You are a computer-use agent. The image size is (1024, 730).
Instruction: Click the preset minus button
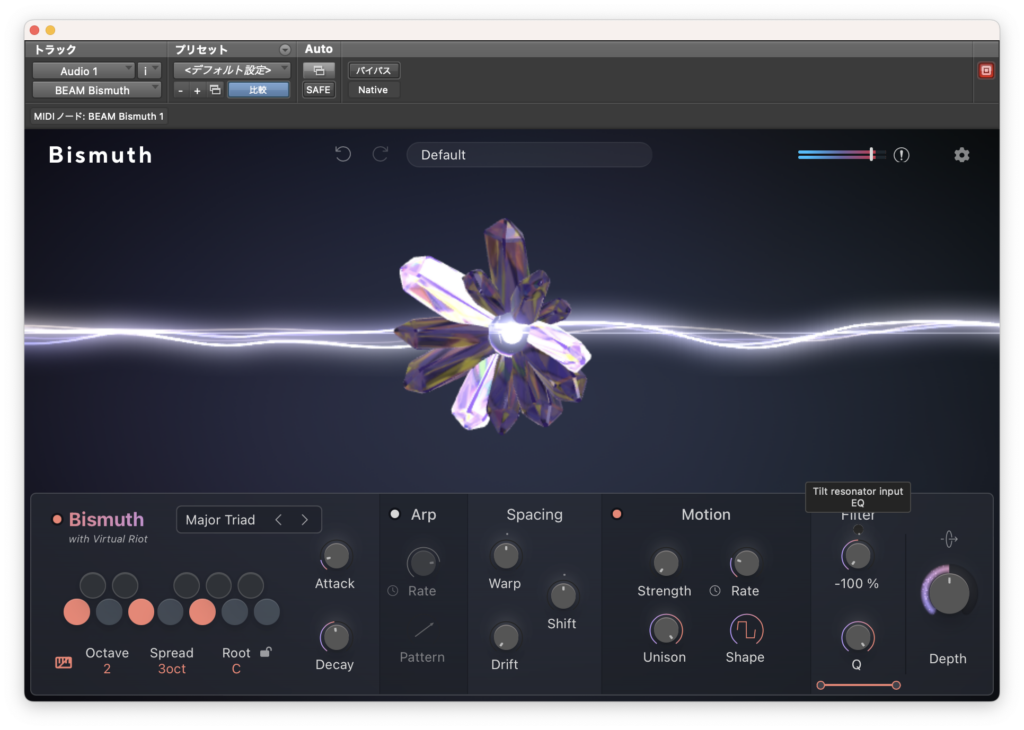tap(180, 90)
